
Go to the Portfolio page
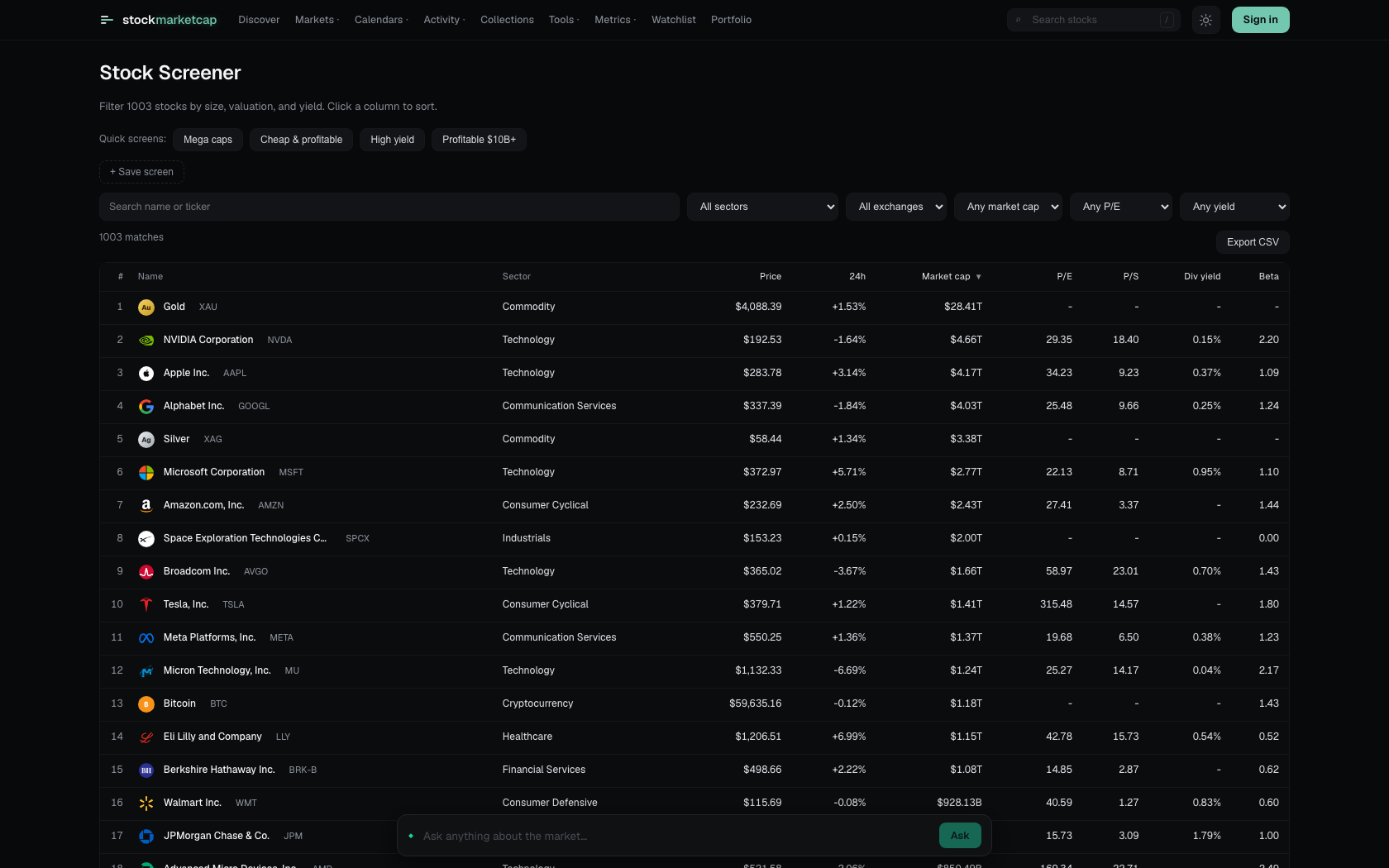click(731, 20)
